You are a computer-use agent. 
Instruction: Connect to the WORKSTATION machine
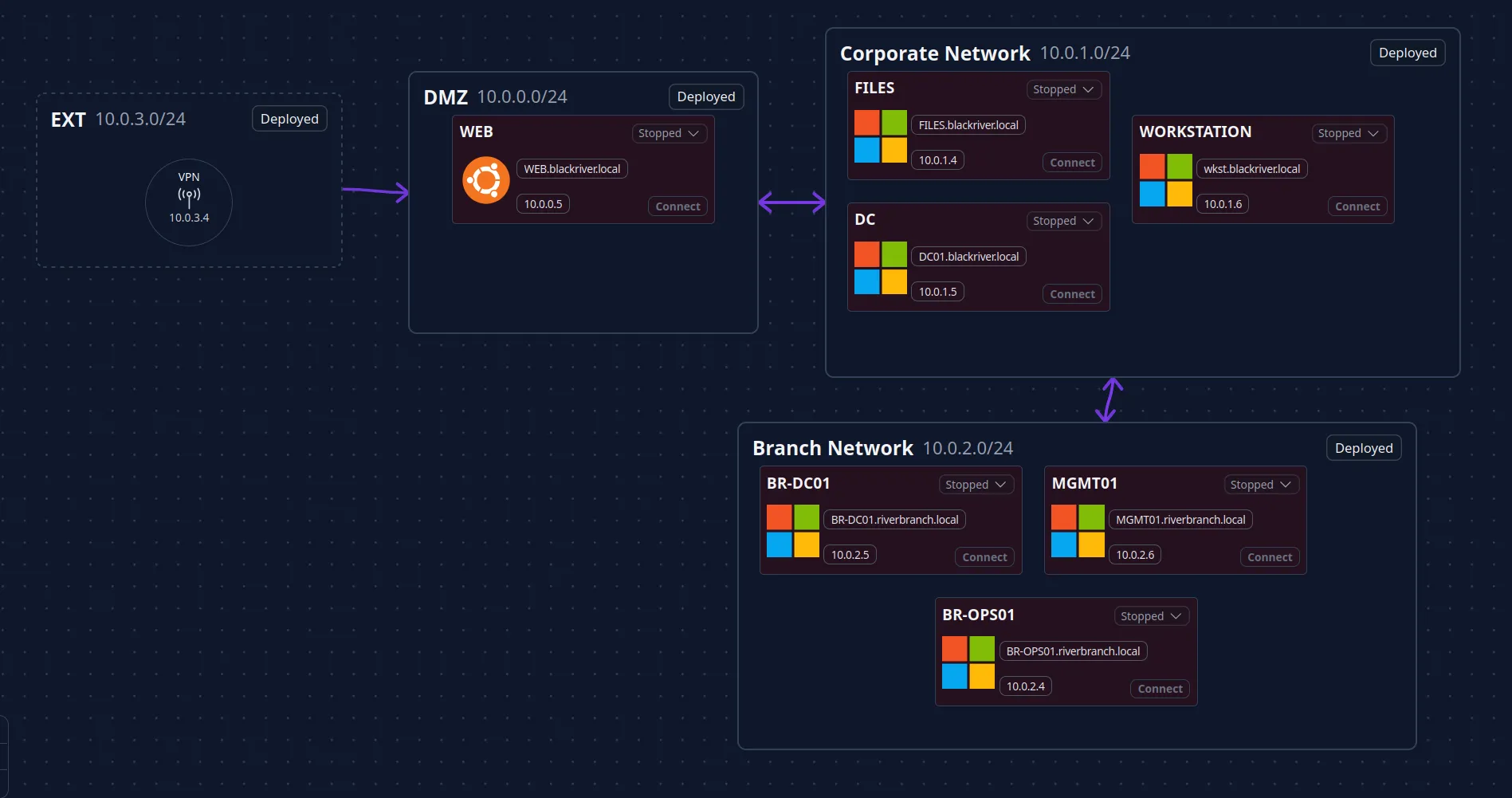click(1357, 206)
